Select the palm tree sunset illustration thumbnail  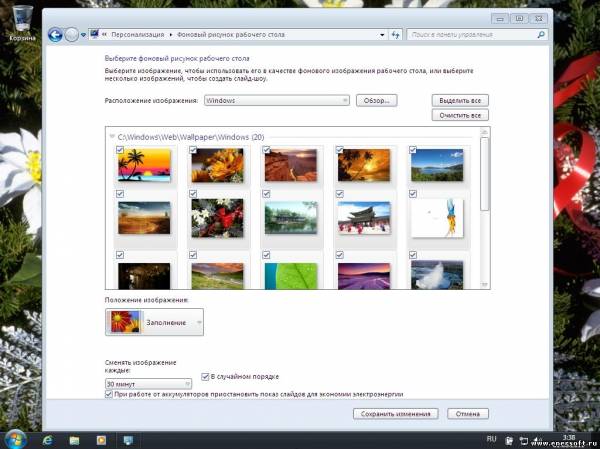144,165
